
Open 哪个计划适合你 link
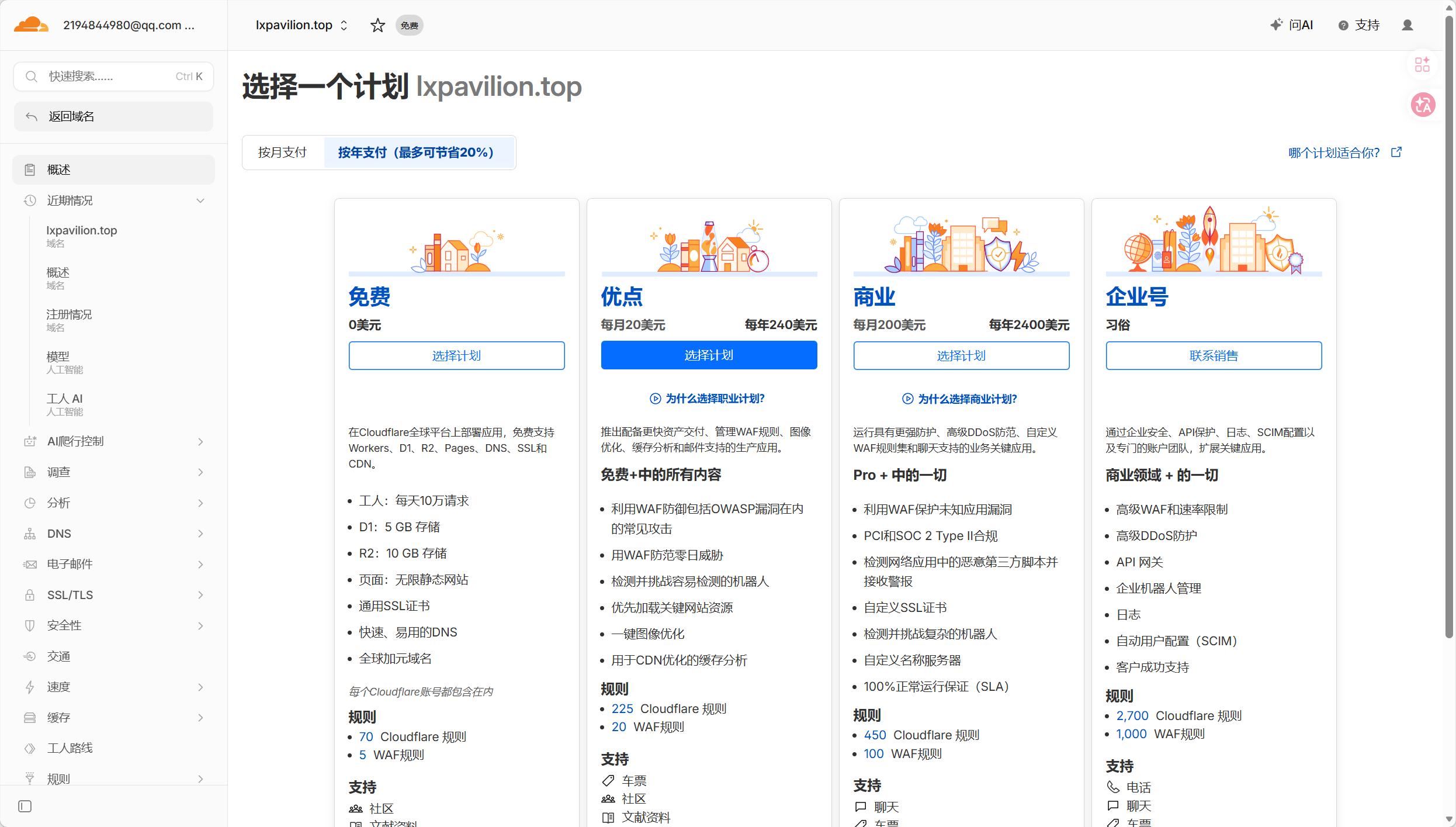1345,153
